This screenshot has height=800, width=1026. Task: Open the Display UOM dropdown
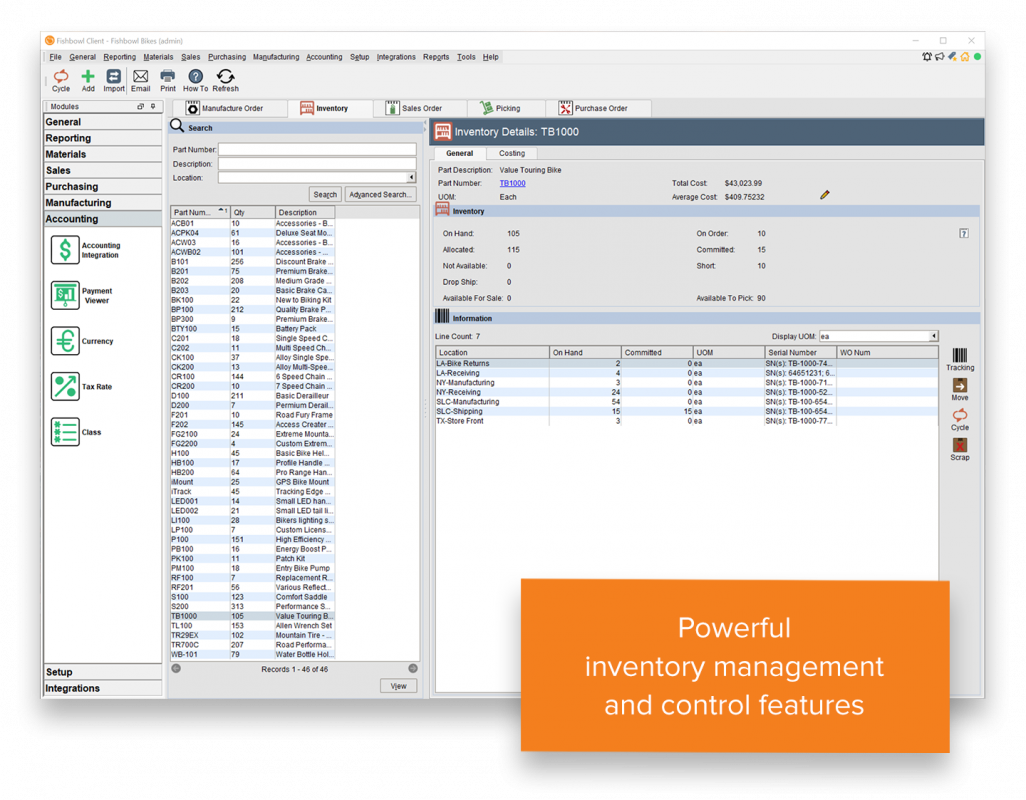click(x=934, y=336)
